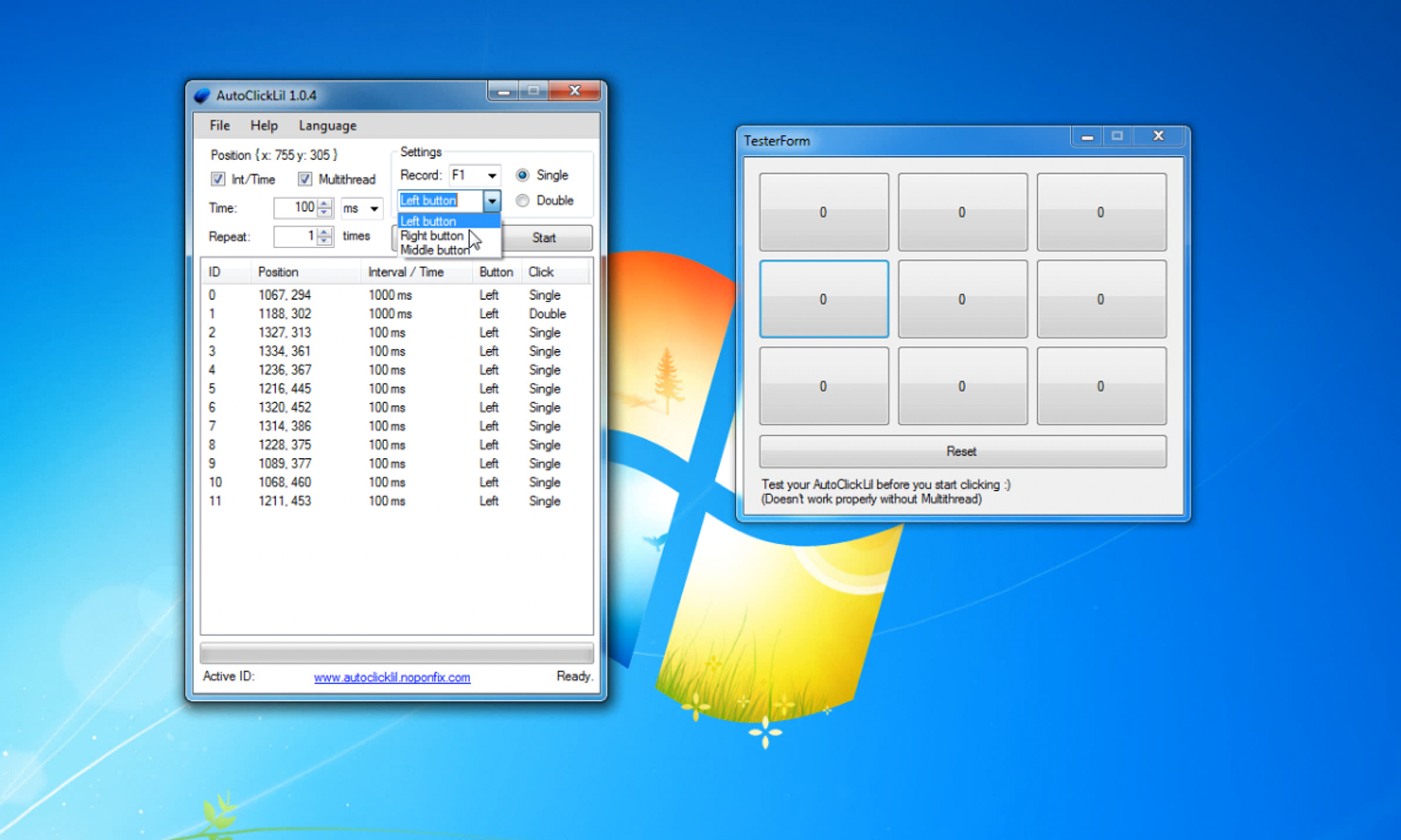1401x840 pixels.
Task: Click the progress bar above Active ID
Action: point(397,653)
